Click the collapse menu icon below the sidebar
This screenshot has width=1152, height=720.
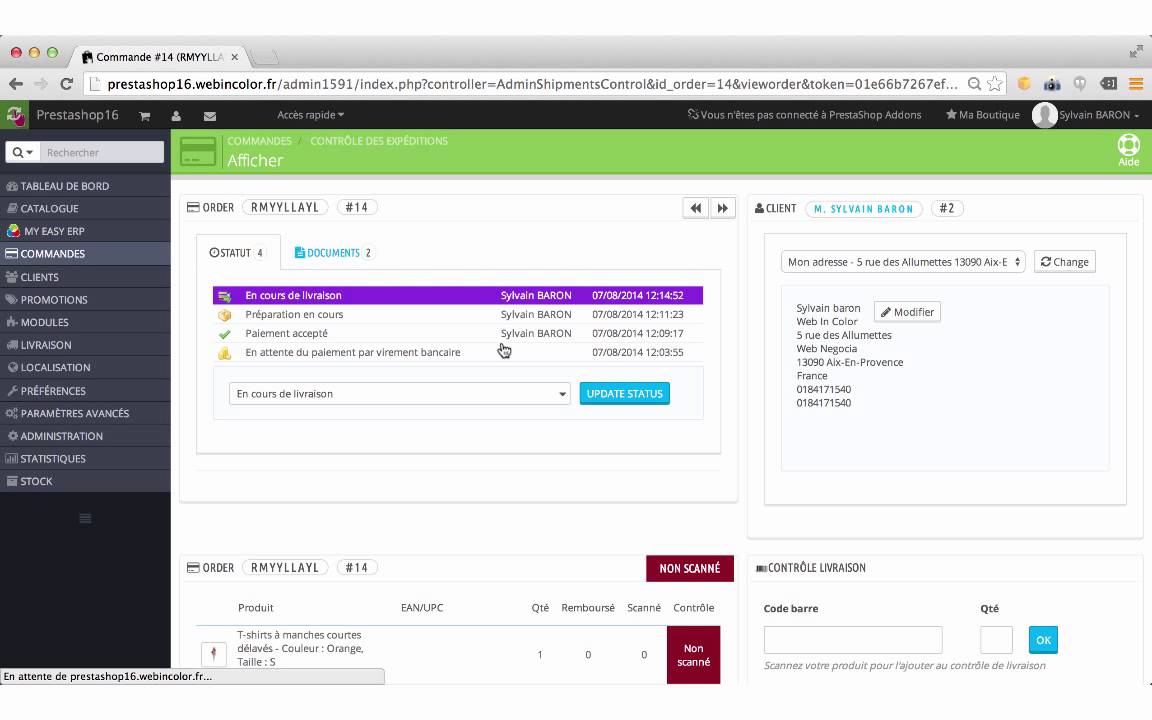tap(85, 519)
